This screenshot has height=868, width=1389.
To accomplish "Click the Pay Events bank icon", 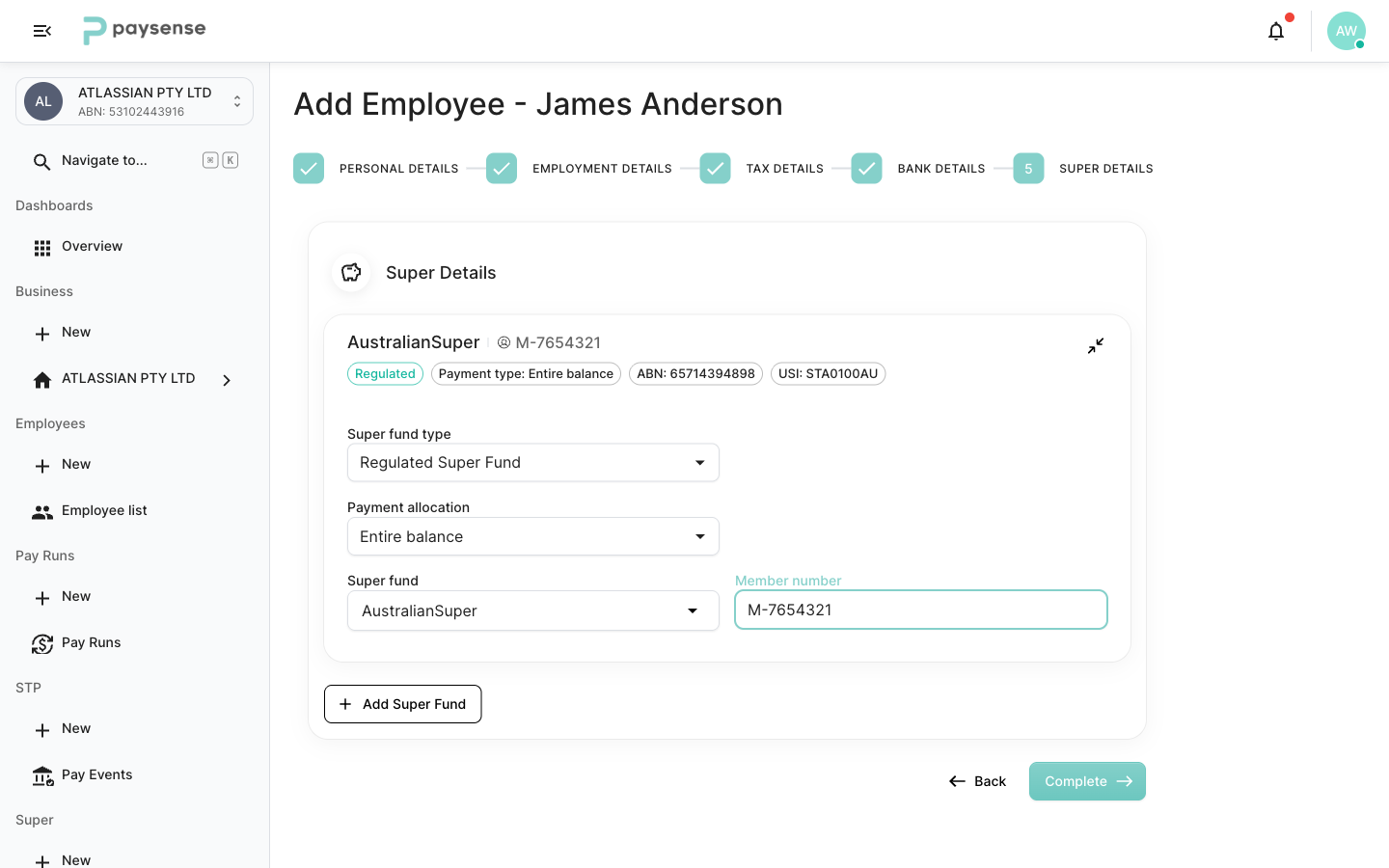I will [x=42, y=776].
